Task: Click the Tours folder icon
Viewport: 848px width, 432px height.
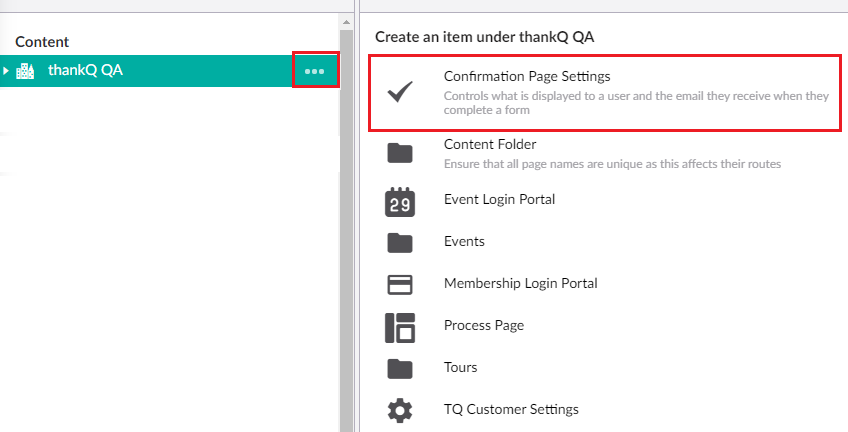Action: click(400, 369)
